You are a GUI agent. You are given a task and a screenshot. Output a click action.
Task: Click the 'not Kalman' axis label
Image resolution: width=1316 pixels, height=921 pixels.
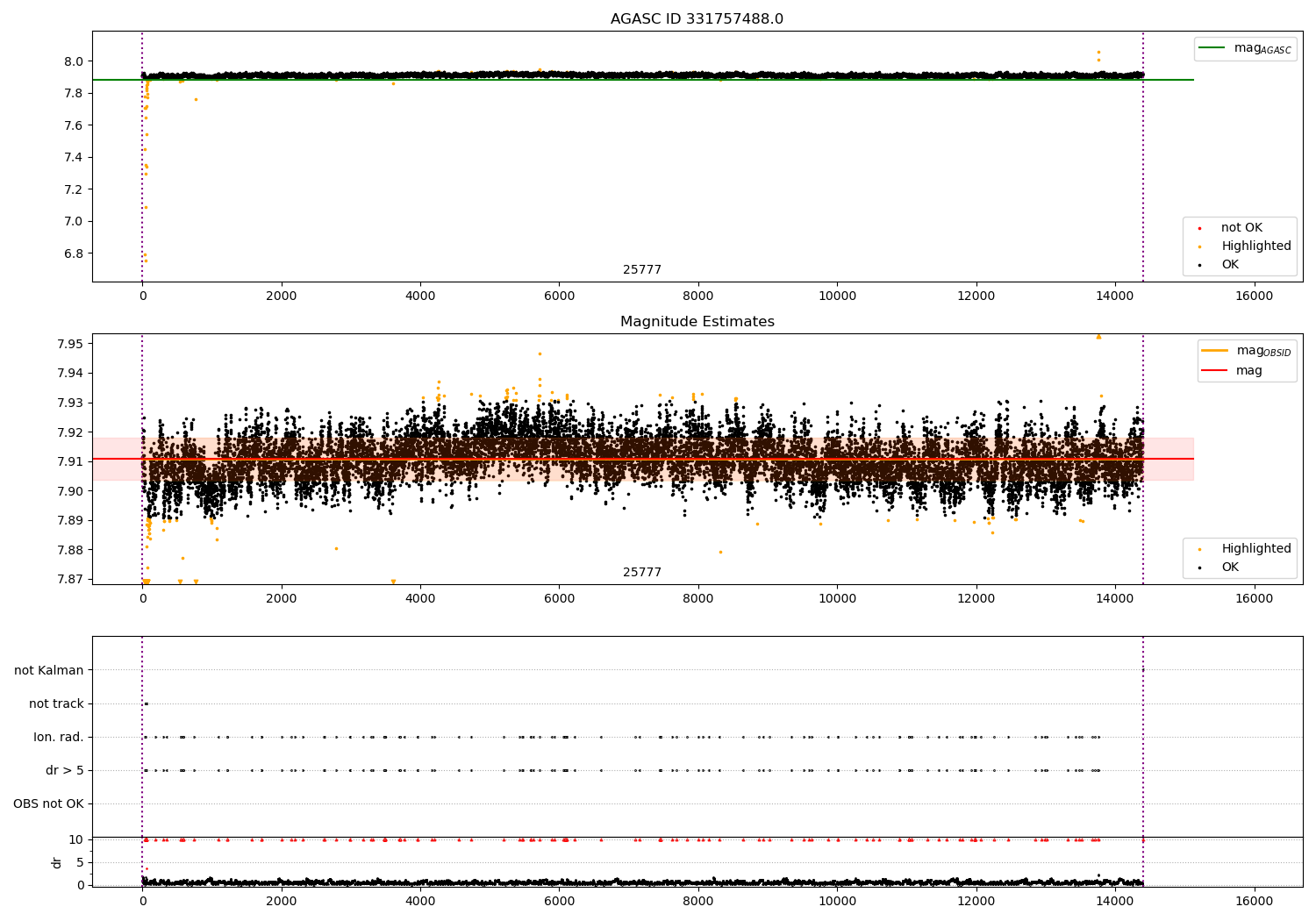(49, 671)
